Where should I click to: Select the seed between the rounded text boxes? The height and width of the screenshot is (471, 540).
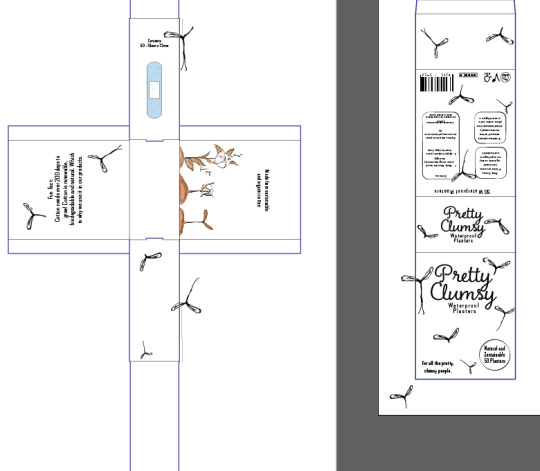click(x=464, y=166)
